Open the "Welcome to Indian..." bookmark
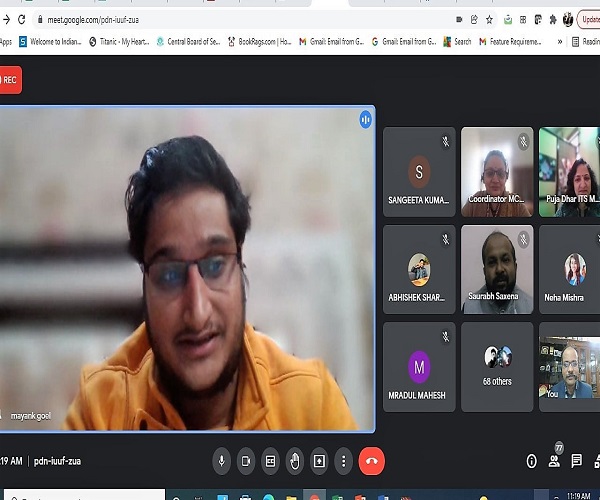This screenshot has width=600, height=500. click(x=50, y=41)
